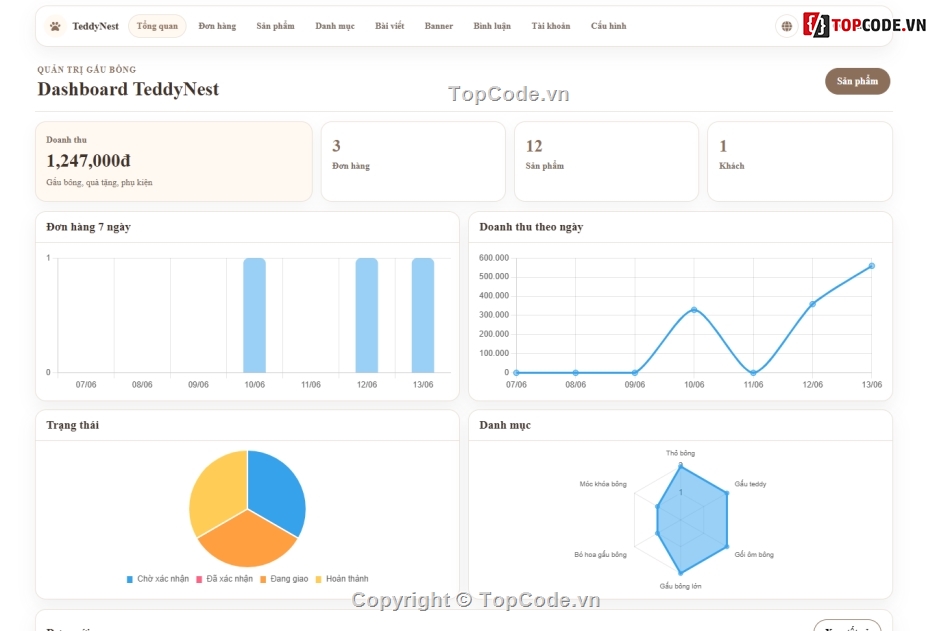Go to the Sản phẩm nav item
The height and width of the screenshot is (631, 950).
coord(275,26)
